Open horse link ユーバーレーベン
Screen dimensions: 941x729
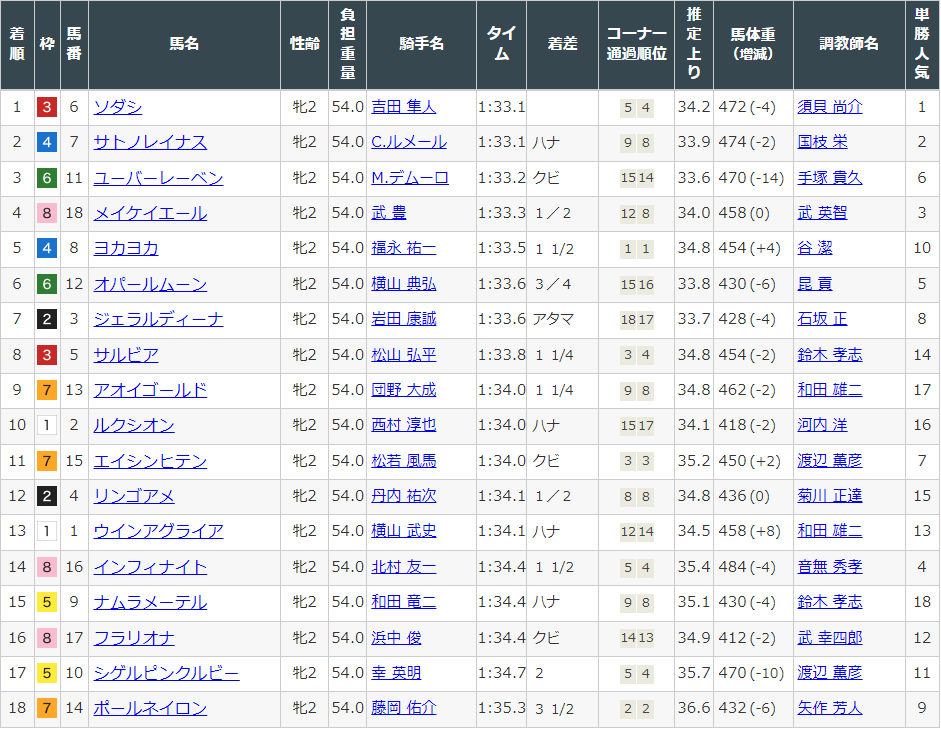coord(158,178)
